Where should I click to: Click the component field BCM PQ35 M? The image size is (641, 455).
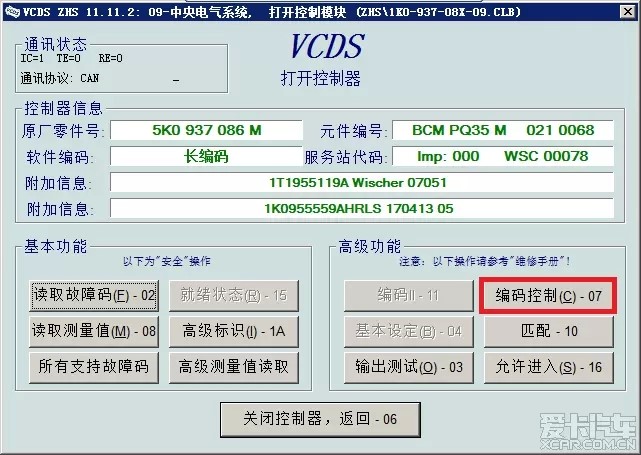click(503, 130)
